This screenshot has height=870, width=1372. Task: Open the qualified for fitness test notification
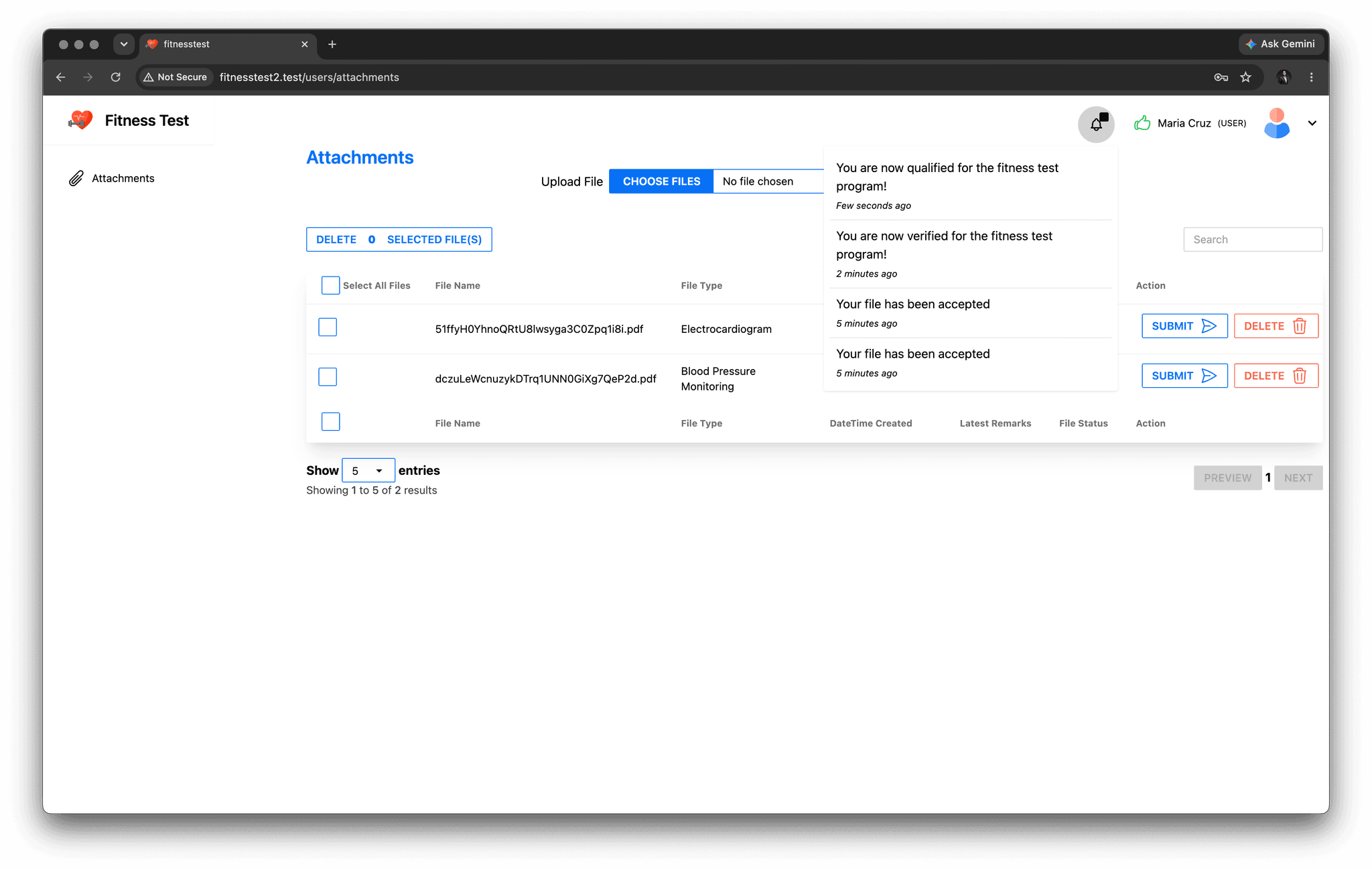pyautogui.click(x=970, y=186)
